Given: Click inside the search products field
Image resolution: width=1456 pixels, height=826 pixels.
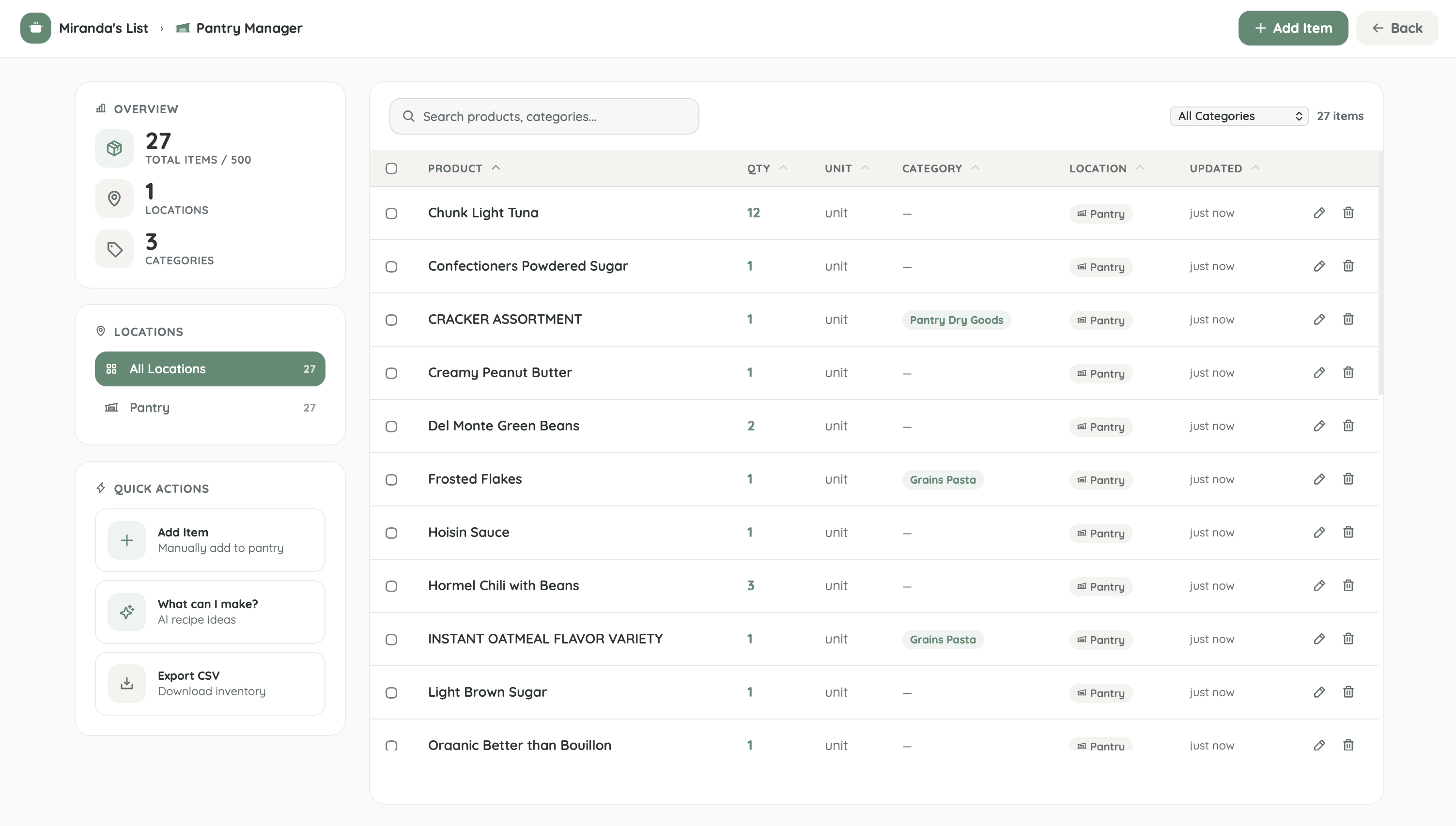Looking at the screenshot, I should pyautogui.click(x=544, y=116).
